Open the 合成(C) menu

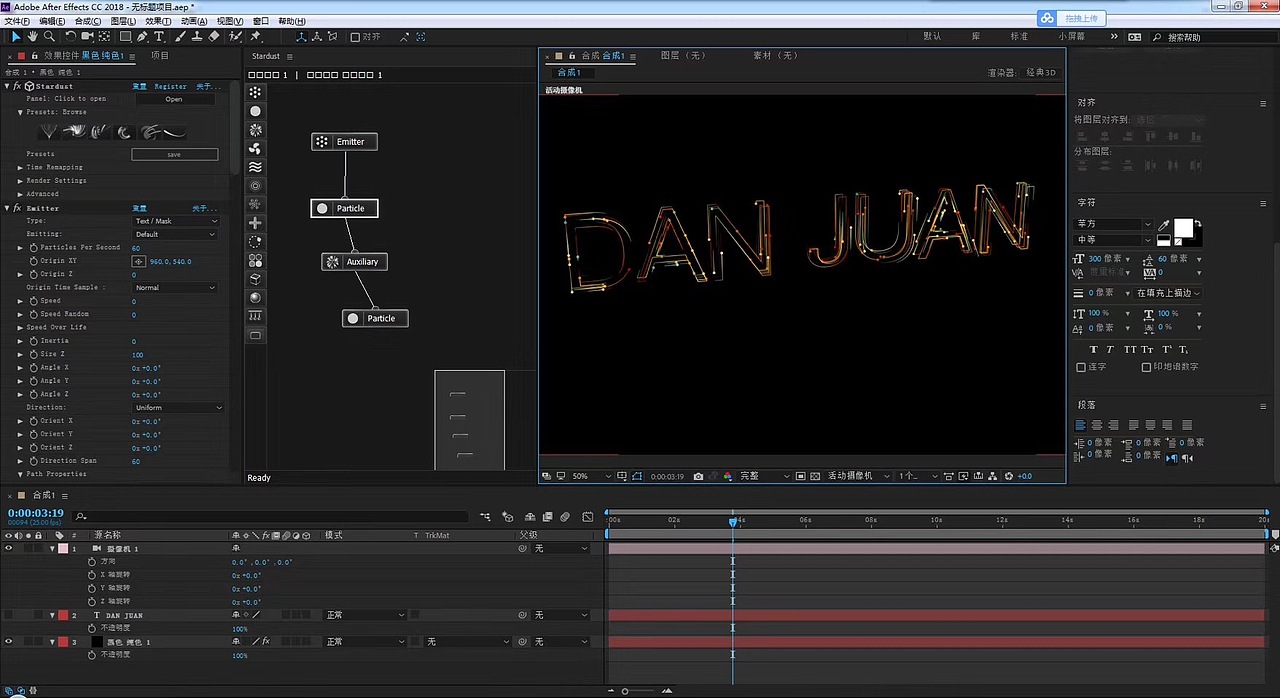[88, 21]
